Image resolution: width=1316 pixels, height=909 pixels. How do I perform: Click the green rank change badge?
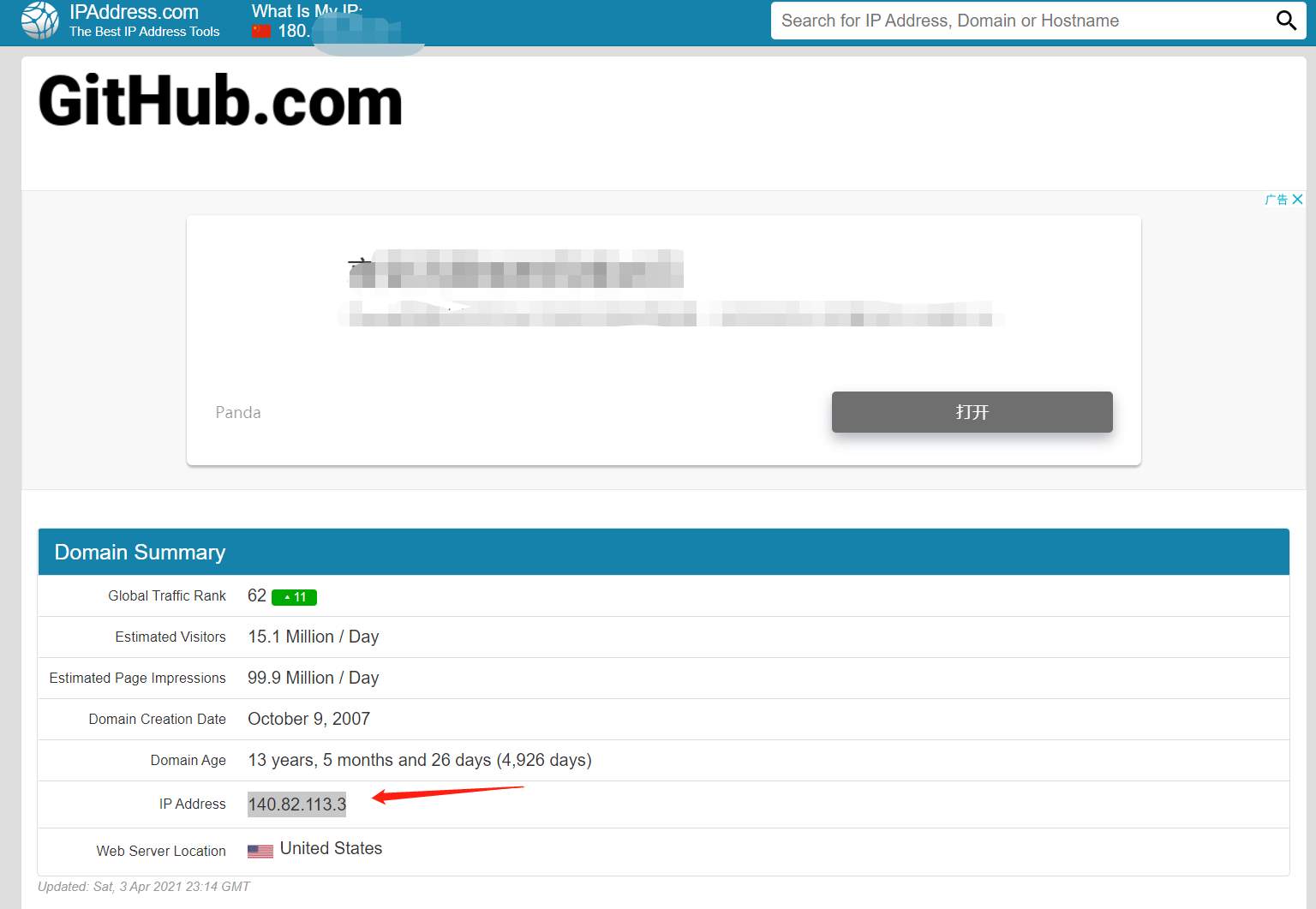(x=294, y=597)
